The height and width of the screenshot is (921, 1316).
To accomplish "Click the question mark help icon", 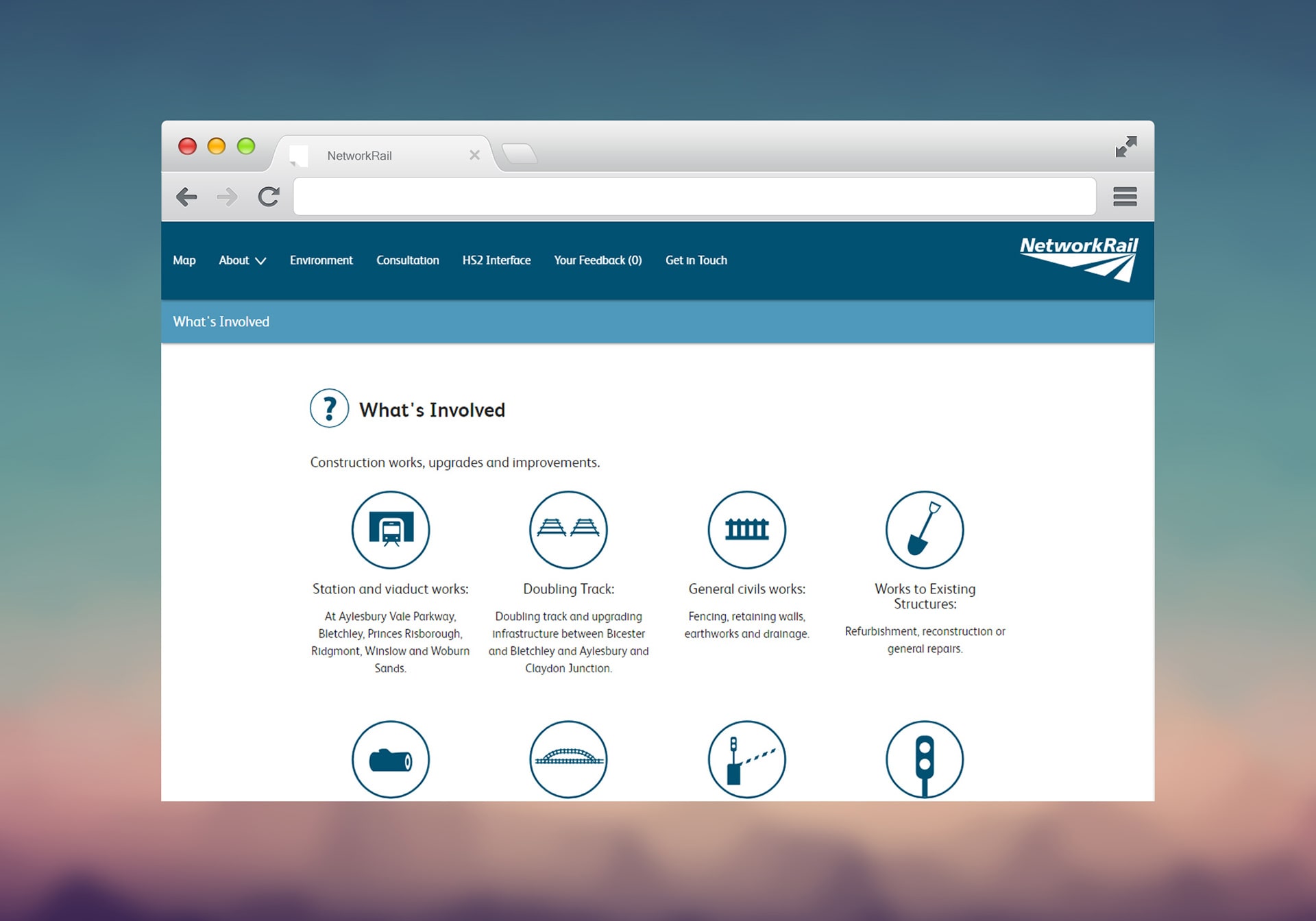I will click(x=329, y=408).
